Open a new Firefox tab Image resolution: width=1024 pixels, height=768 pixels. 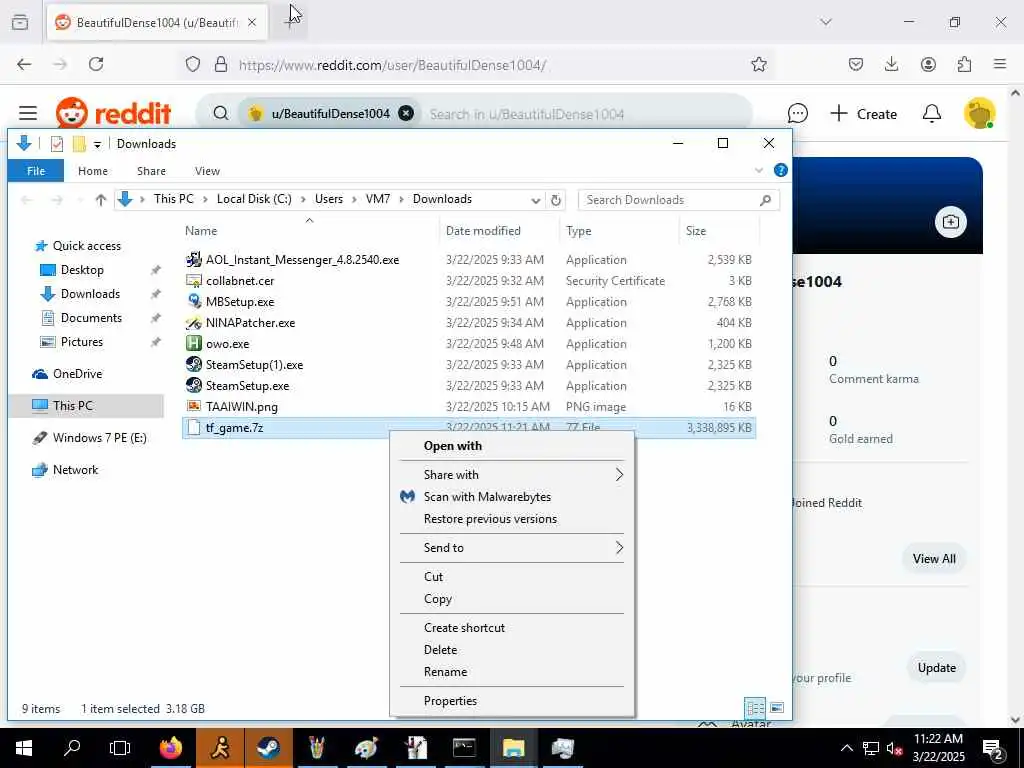point(289,22)
